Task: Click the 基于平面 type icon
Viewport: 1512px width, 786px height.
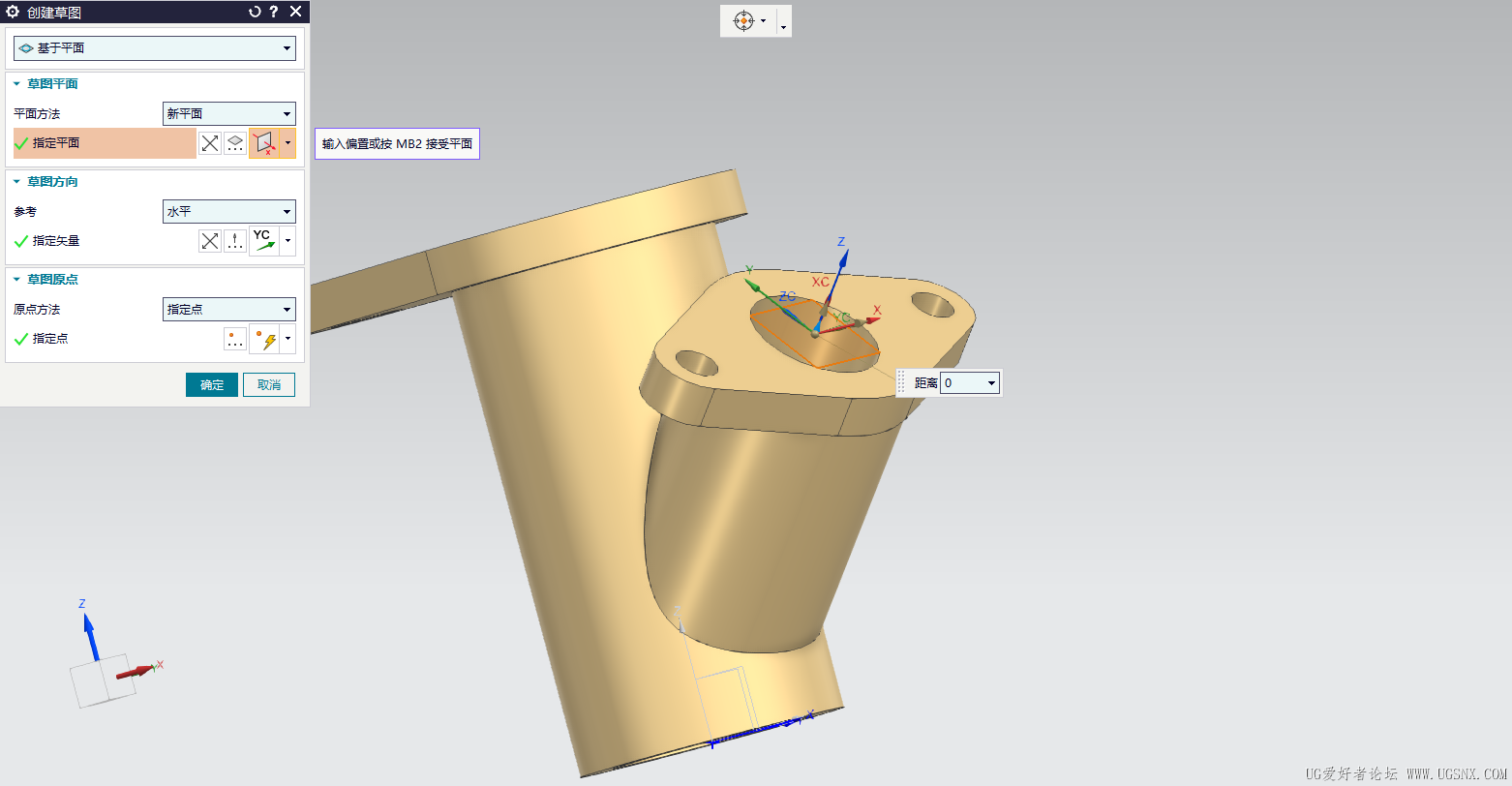Action: click(x=26, y=47)
